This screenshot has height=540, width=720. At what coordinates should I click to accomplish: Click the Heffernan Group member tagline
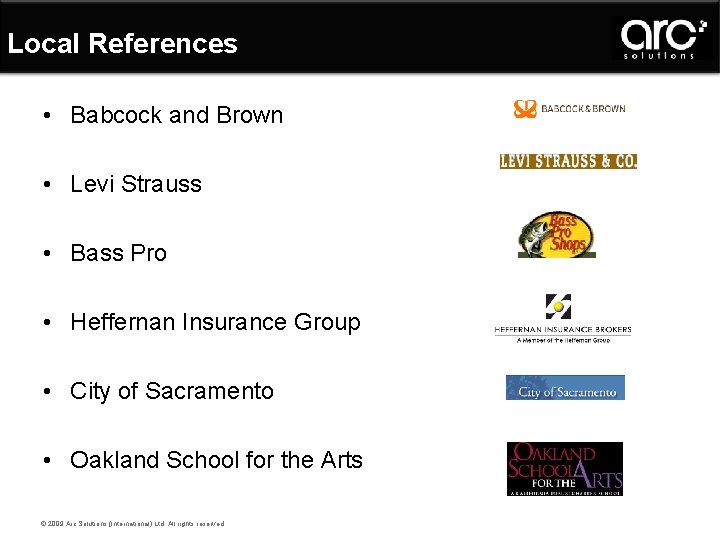click(x=563, y=340)
